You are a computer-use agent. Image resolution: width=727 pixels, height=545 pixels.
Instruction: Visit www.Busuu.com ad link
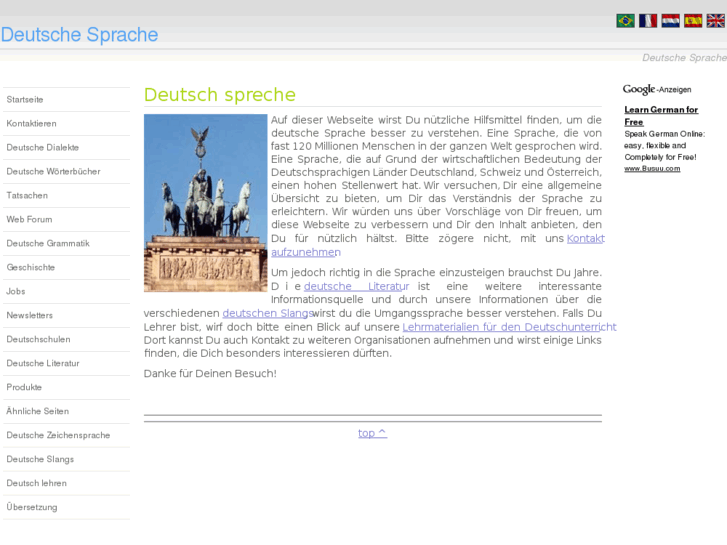tap(652, 169)
